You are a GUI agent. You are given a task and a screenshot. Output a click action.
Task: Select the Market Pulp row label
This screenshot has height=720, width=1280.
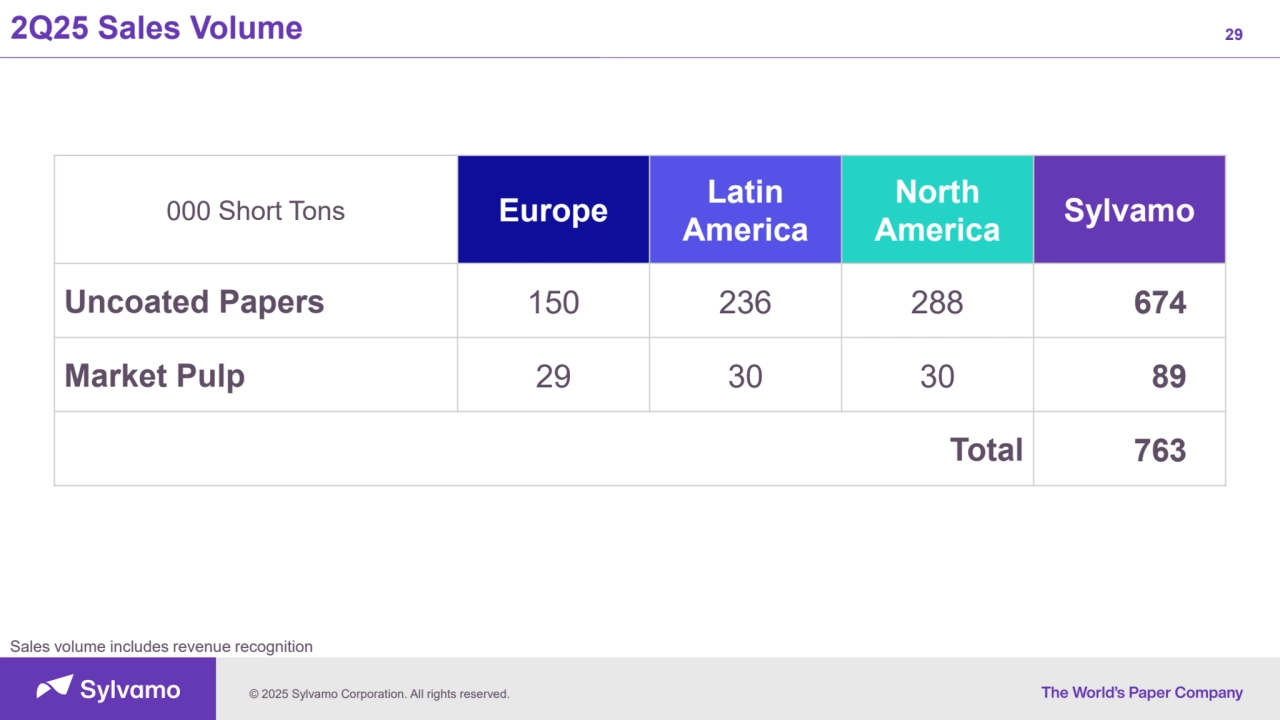tap(154, 376)
